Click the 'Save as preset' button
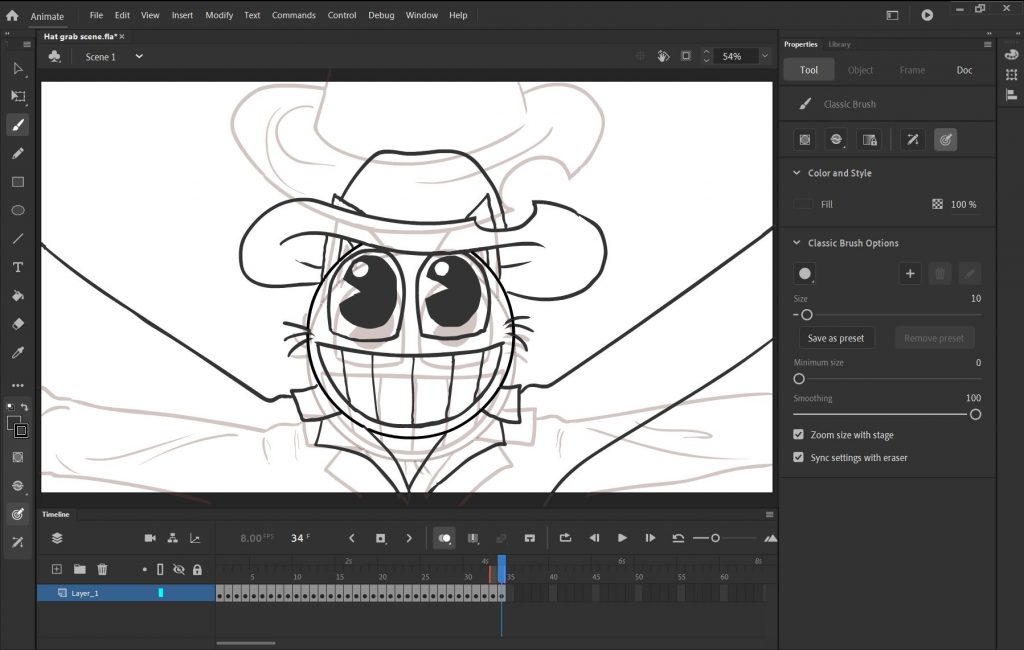This screenshot has height=650, width=1024. coord(836,338)
